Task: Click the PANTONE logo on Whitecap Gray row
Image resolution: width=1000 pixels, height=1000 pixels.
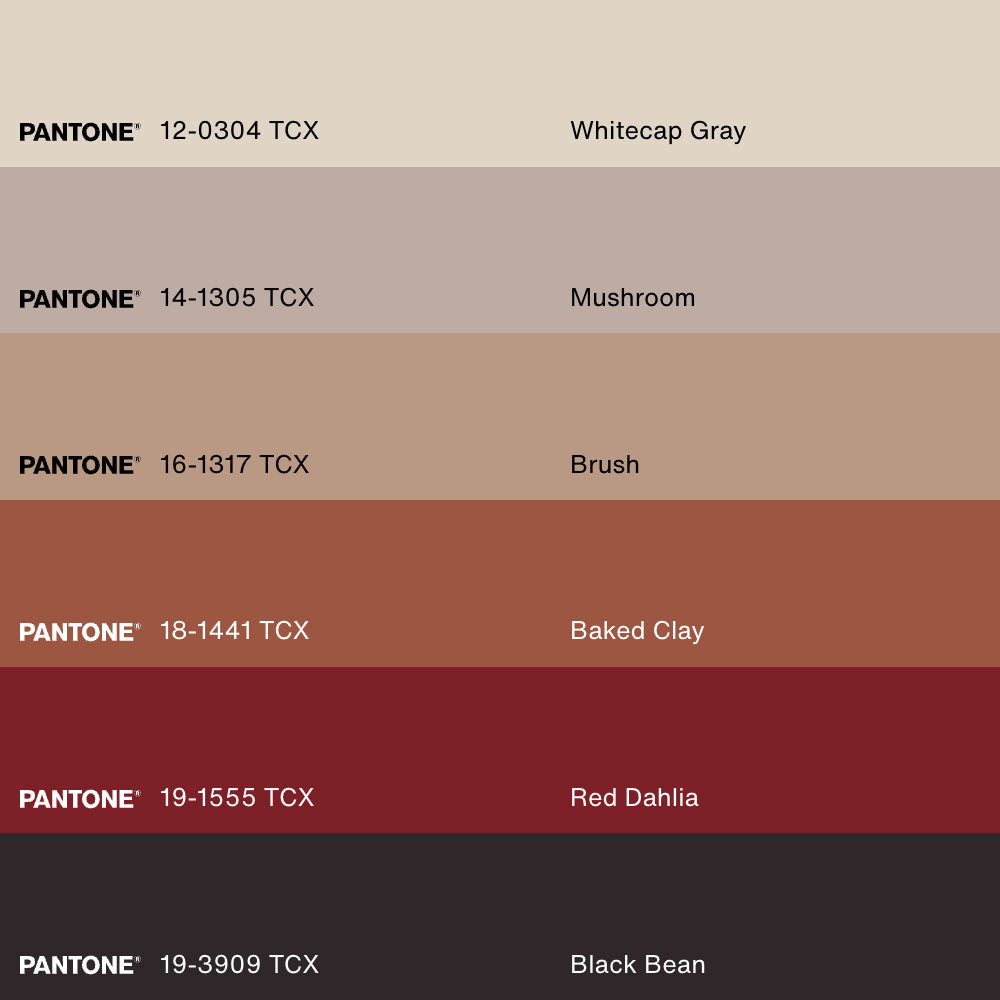Action: [79, 132]
